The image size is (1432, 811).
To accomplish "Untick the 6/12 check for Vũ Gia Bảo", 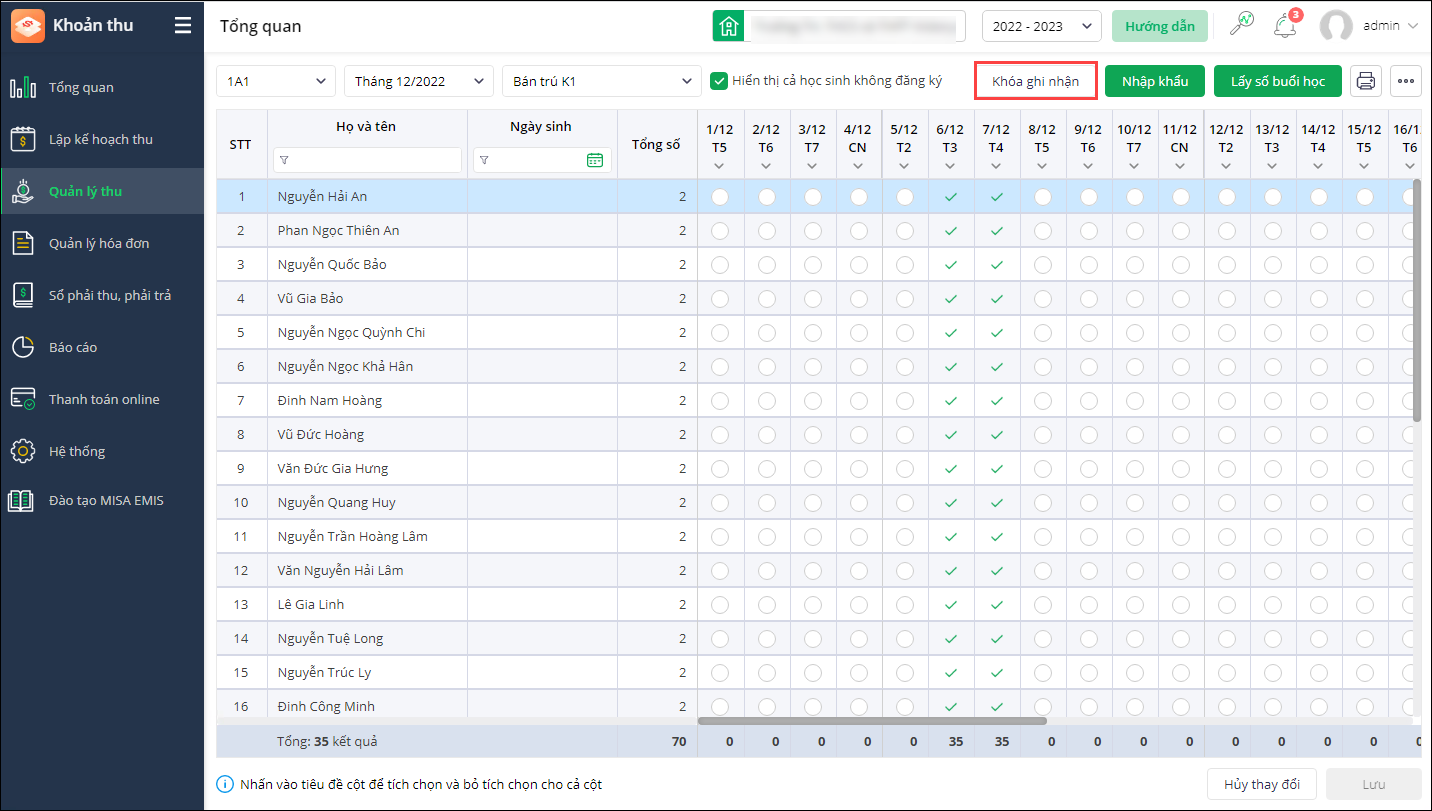I will coord(950,299).
